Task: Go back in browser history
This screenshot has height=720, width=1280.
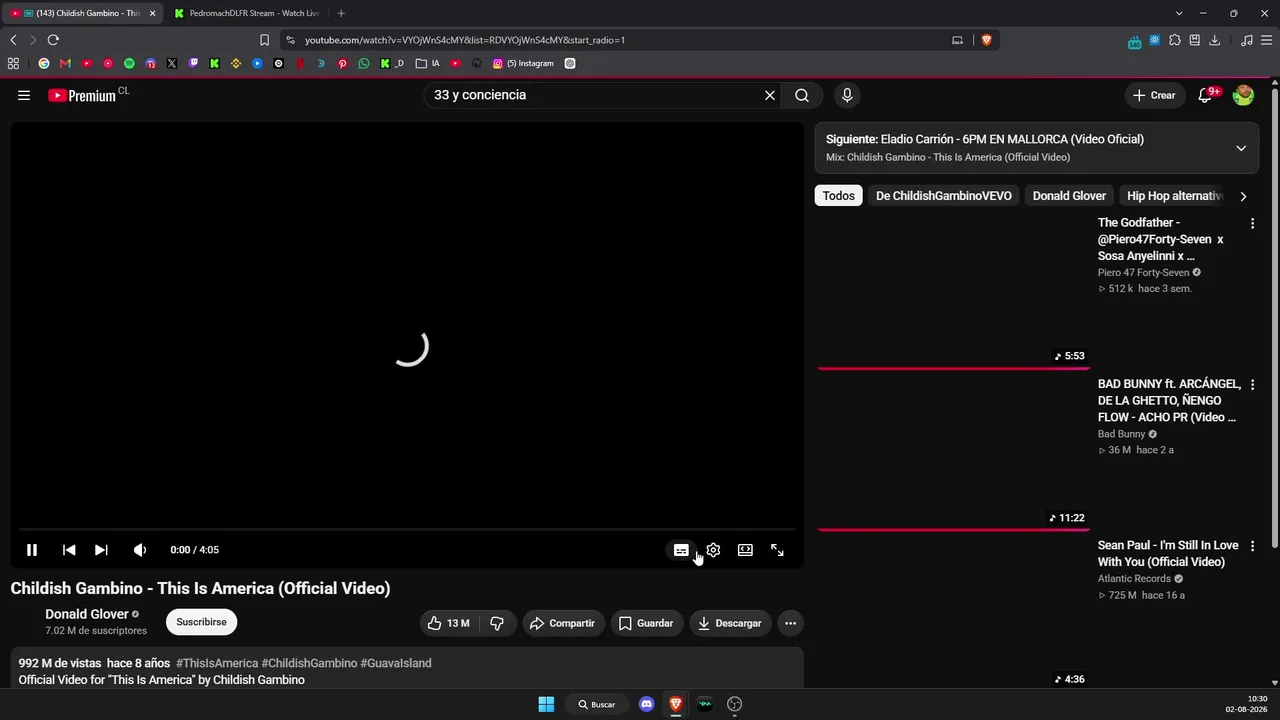Action: (13, 40)
